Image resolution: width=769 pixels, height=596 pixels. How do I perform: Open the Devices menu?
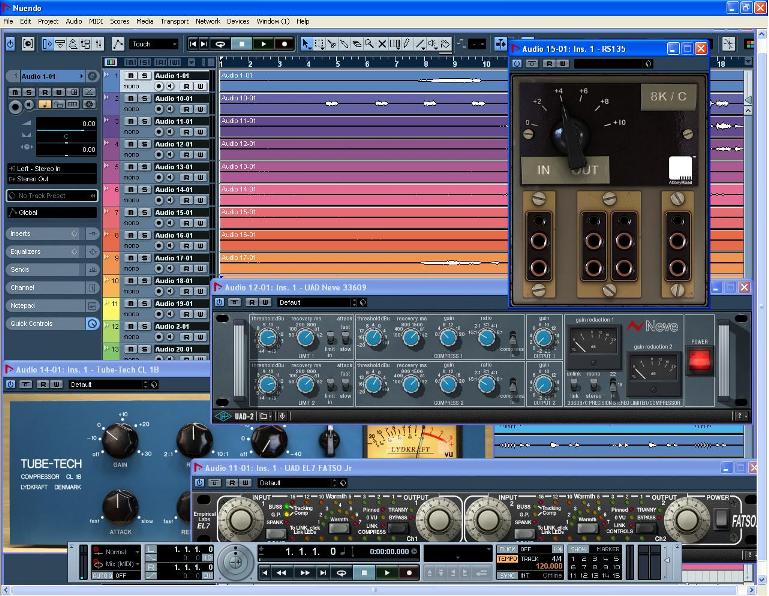pyautogui.click(x=238, y=22)
